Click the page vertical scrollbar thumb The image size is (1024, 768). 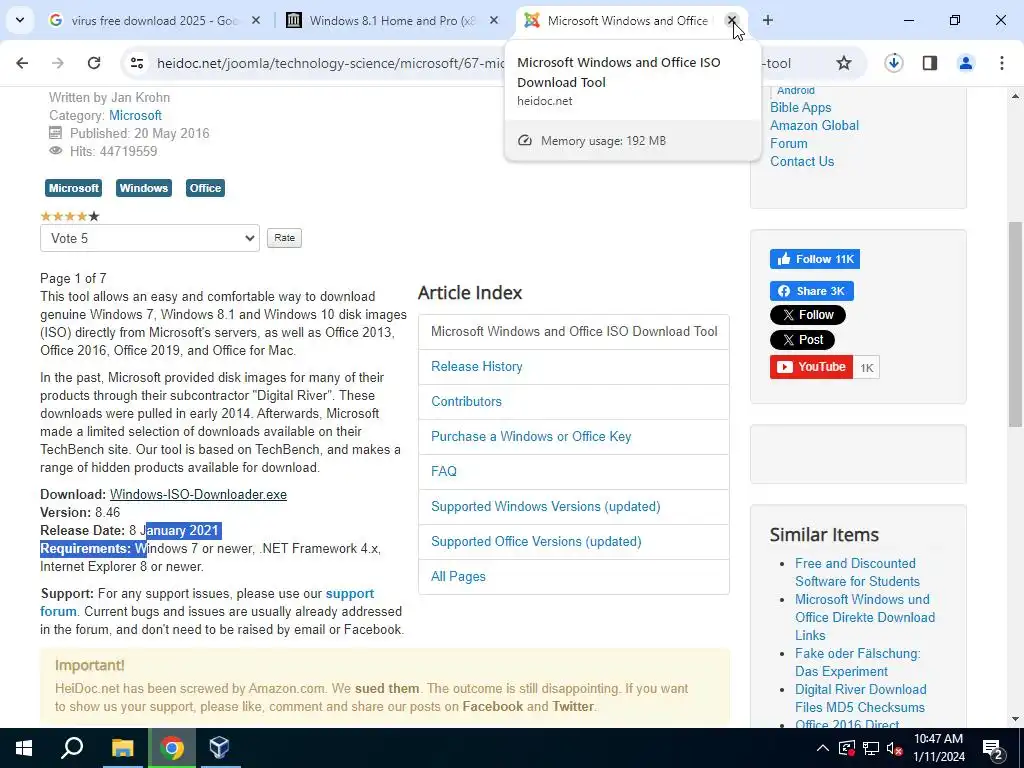tap(1015, 325)
